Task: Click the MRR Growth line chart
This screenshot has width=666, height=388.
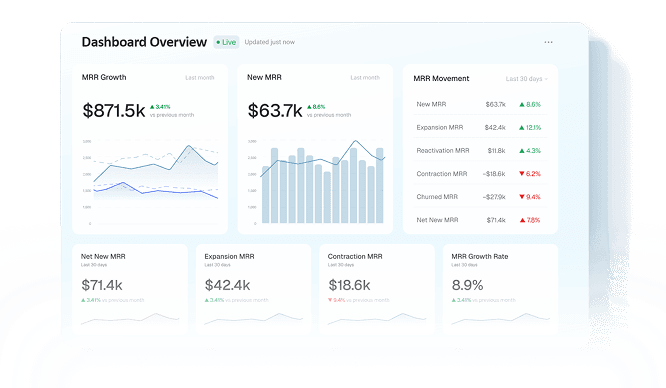Action: pos(151,181)
